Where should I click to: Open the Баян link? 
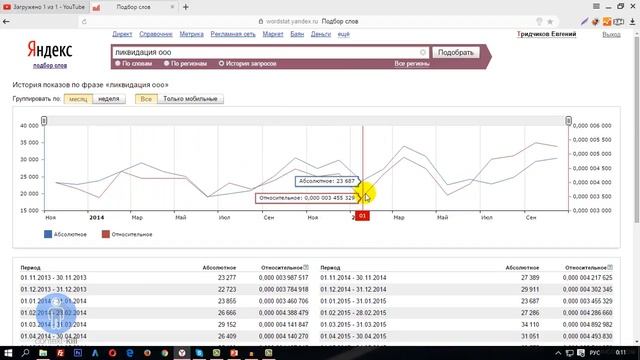coord(297,34)
